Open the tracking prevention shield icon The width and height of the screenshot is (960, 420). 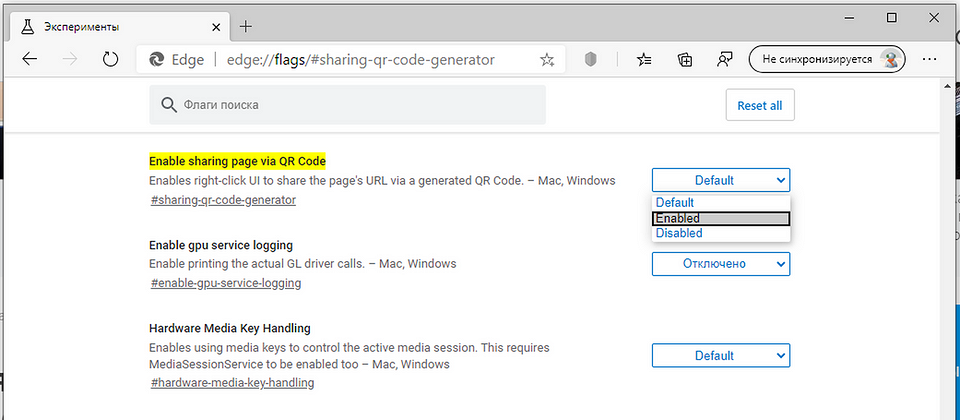click(590, 59)
